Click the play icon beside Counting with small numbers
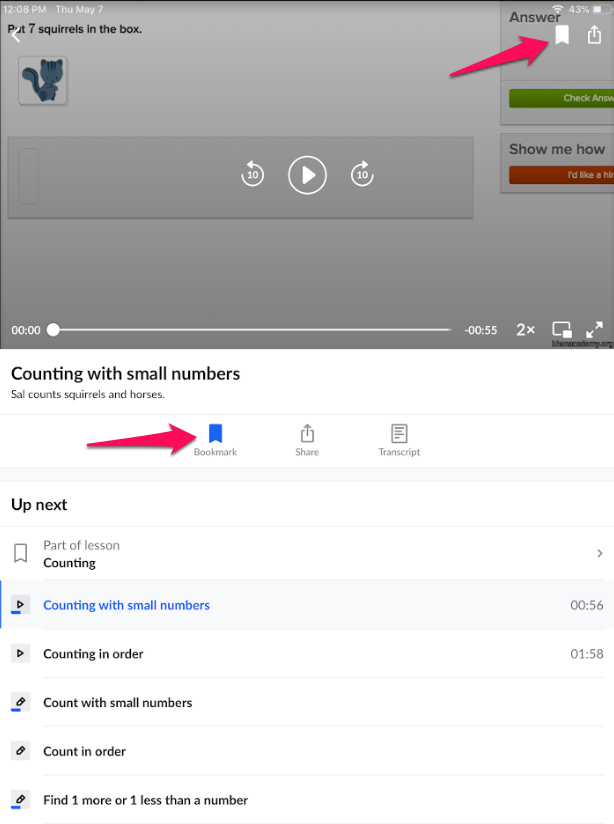Image resolution: width=614 pixels, height=824 pixels. [x=21, y=604]
